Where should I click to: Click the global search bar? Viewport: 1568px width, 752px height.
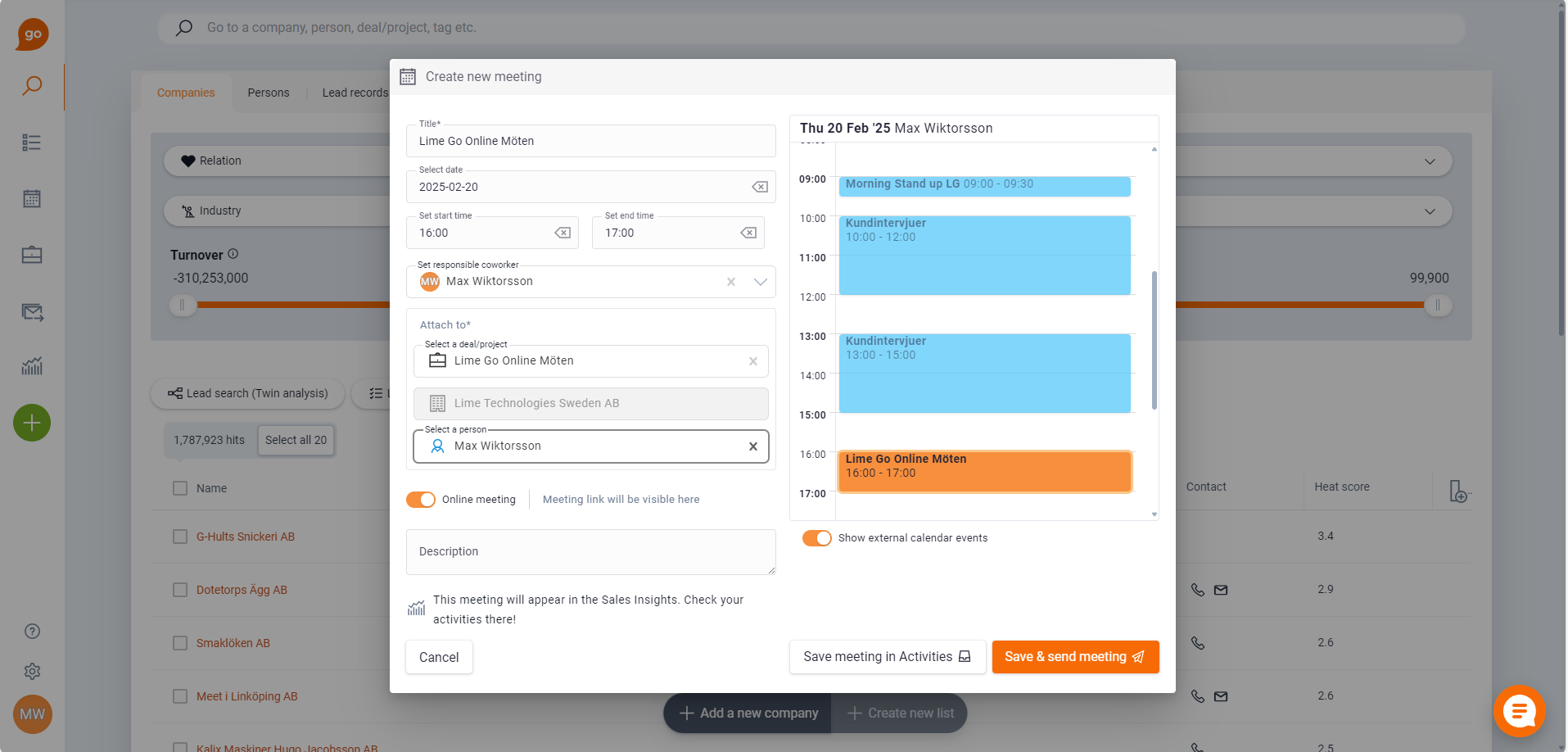click(811, 28)
